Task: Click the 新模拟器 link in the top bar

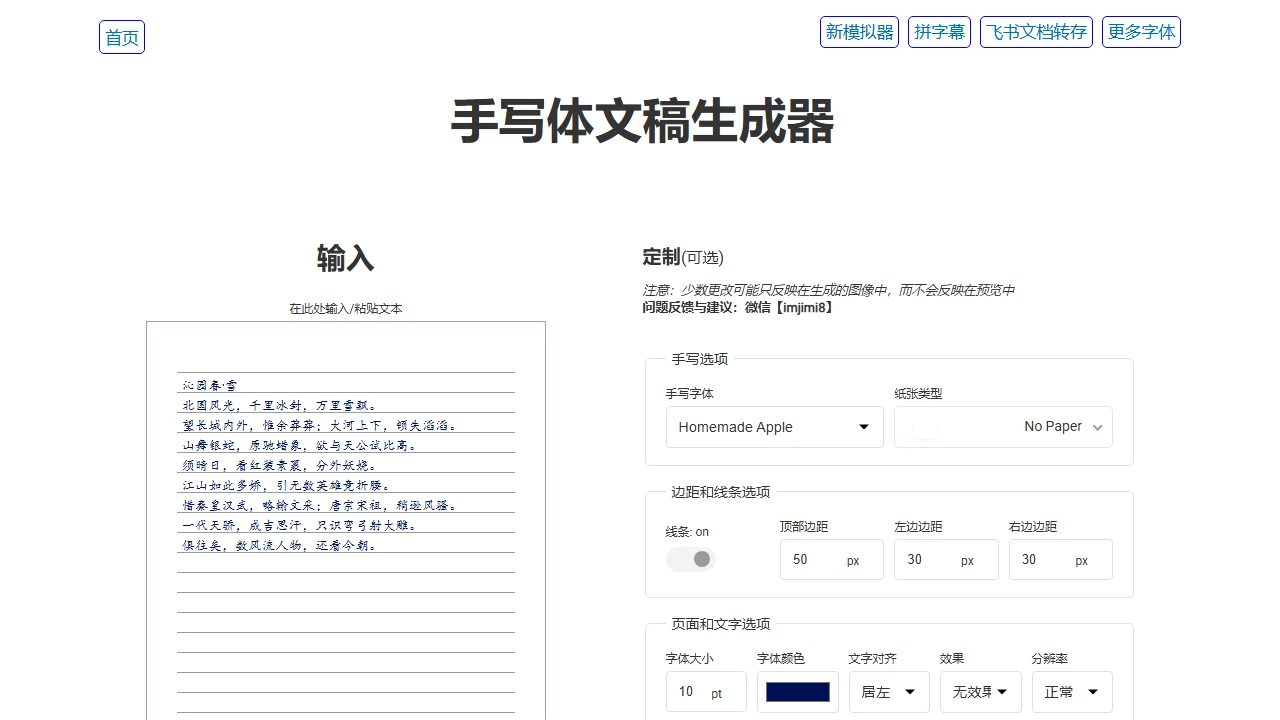Action: (x=859, y=31)
